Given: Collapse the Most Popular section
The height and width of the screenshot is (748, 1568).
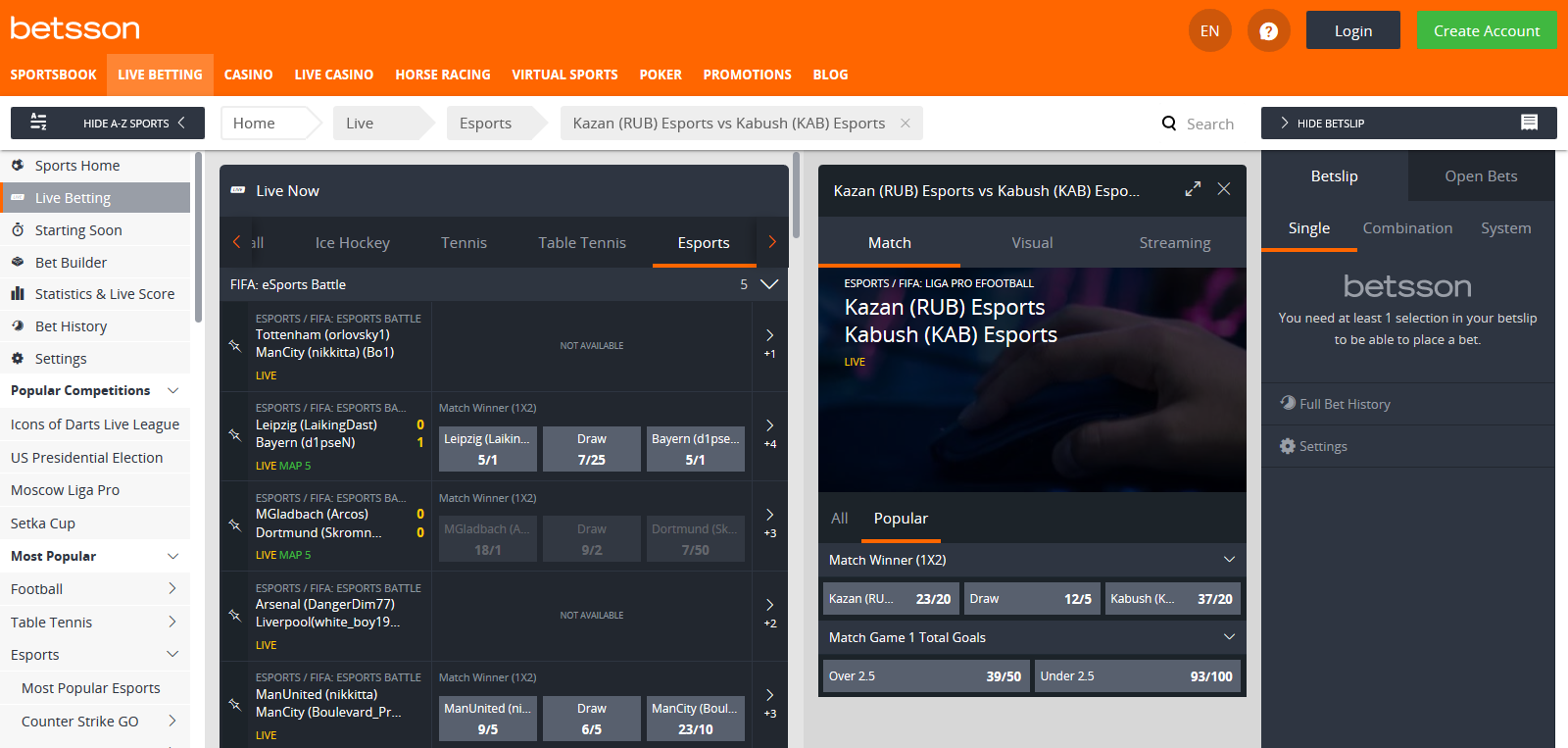Looking at the screenshot, I should [173, 556].
